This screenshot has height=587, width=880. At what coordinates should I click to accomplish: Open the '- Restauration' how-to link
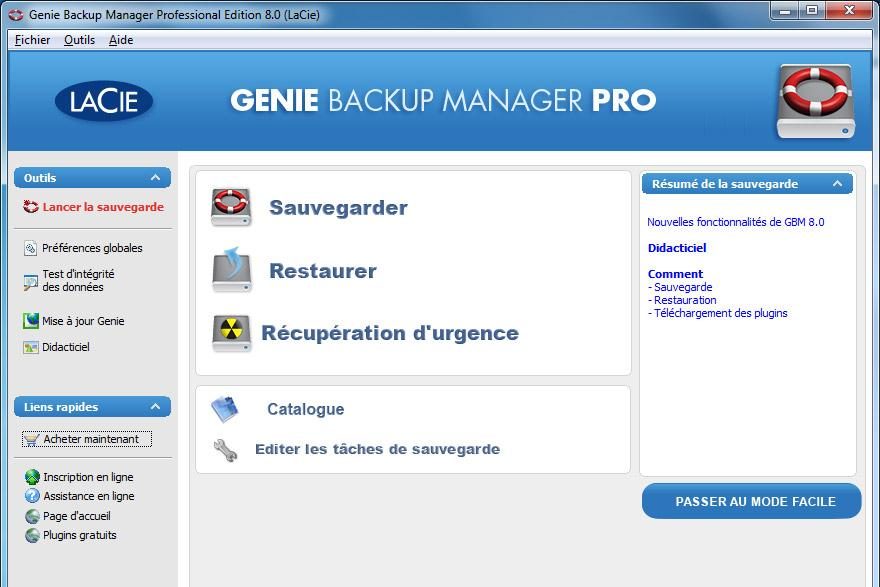point(682,300)
